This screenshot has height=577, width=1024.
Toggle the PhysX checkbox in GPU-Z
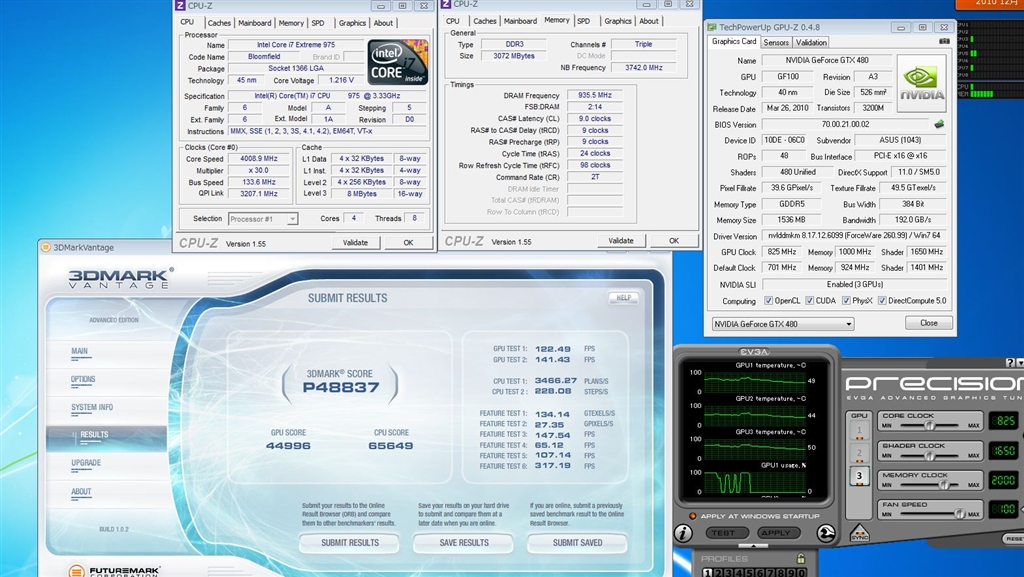846,301
